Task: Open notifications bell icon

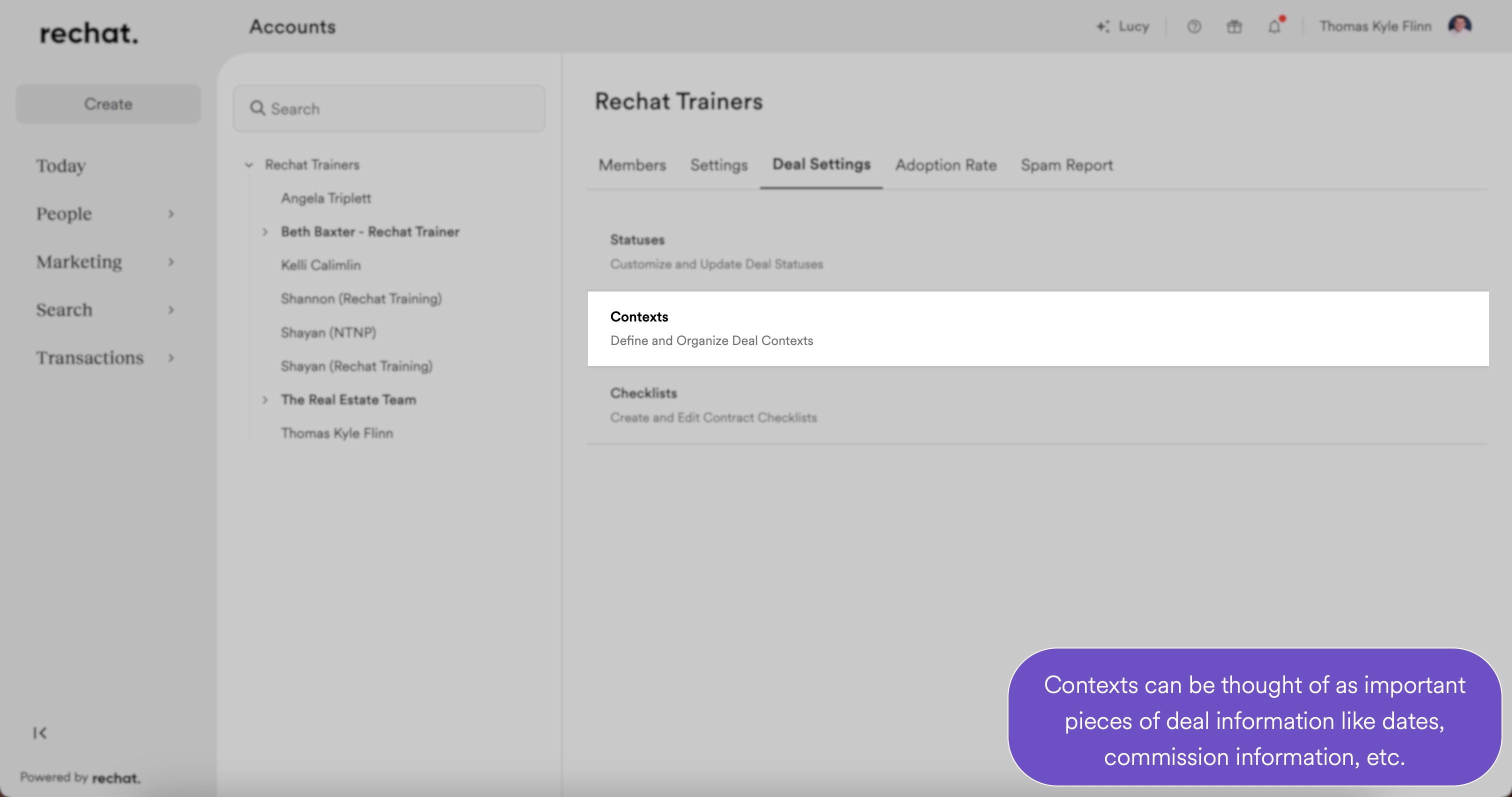Action: tap(1274, 27)
